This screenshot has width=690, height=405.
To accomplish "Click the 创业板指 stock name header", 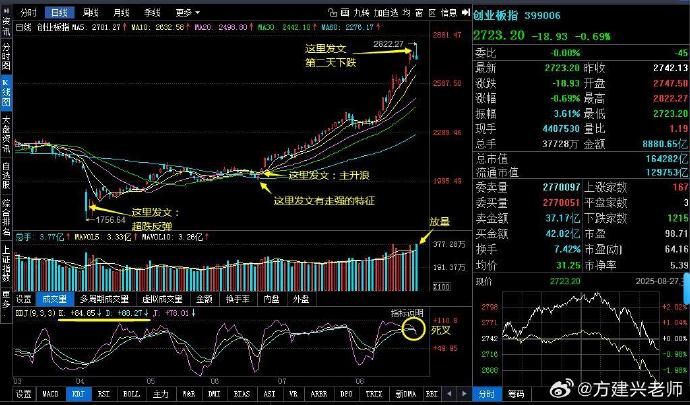I will click(x=495, y=16).
